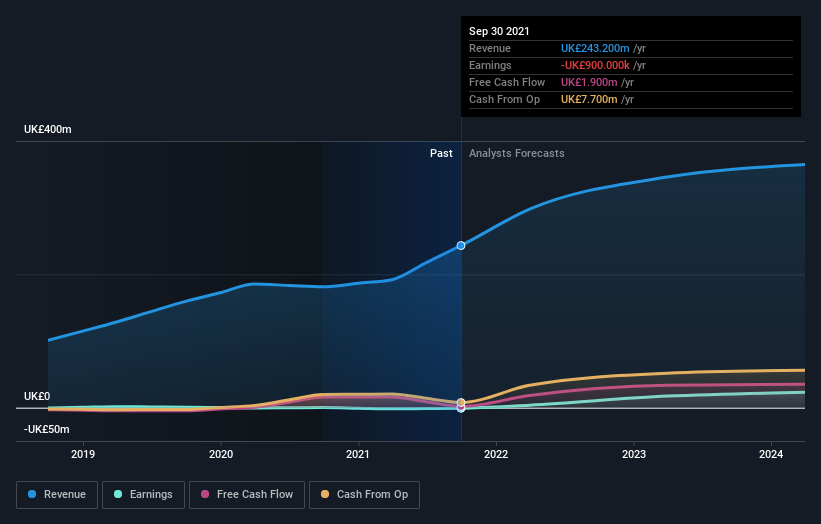Toggle the Revenue legend button

pyautogui.click(x=57, y=495)
